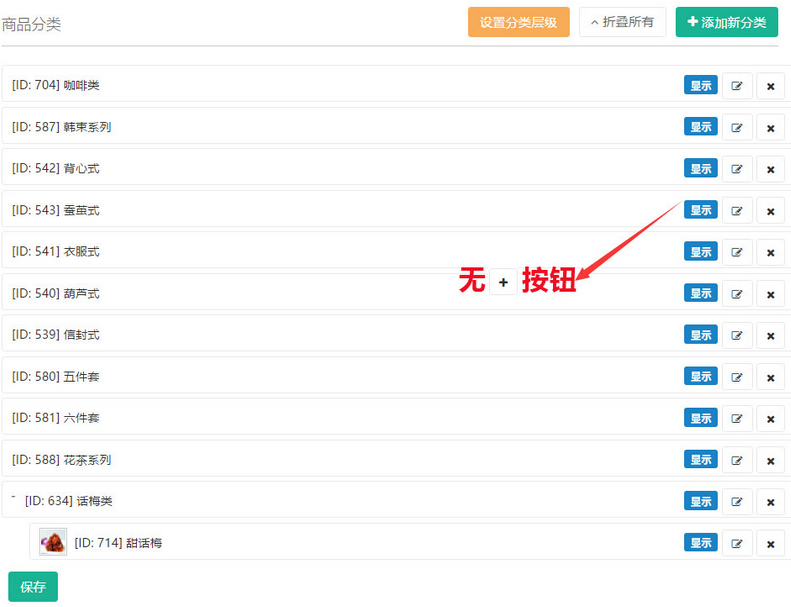The width and height of the screenshot is (791, 607).
Task: Open 设置分类层级 settings
Action: point(518,22)
